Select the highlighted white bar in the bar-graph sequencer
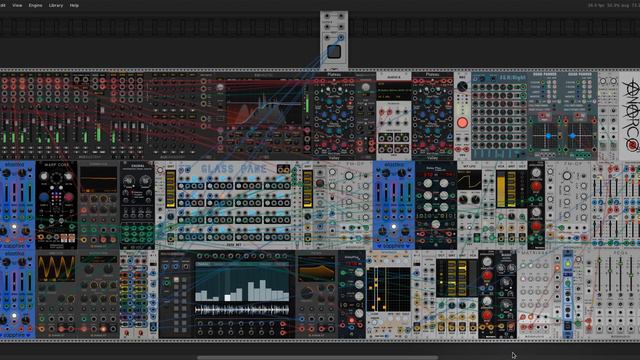The image size is (640, 360). tap(227, 298)
